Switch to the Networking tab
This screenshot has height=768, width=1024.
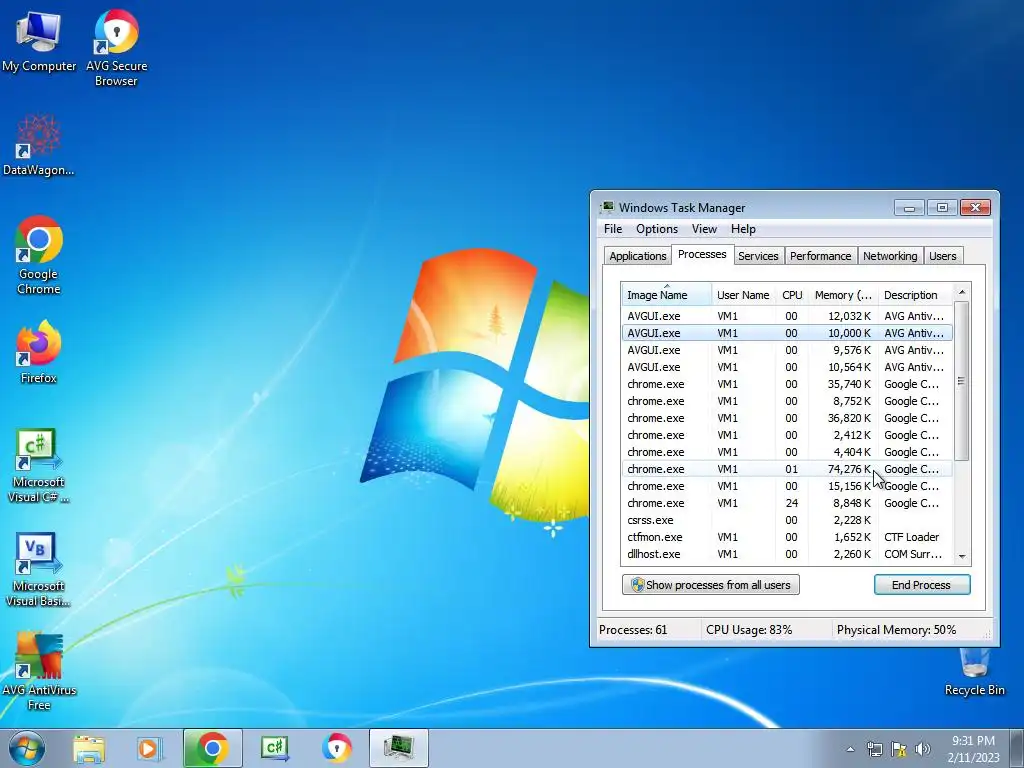click(890, 256)
